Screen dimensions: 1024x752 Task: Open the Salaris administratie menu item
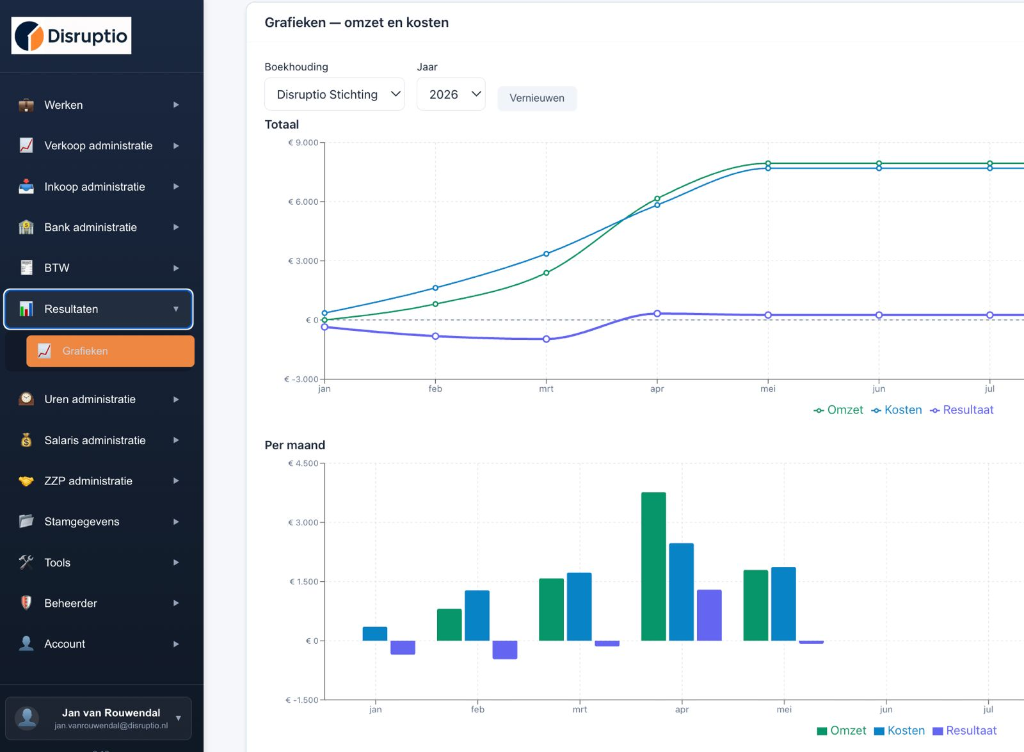(98, 440)
